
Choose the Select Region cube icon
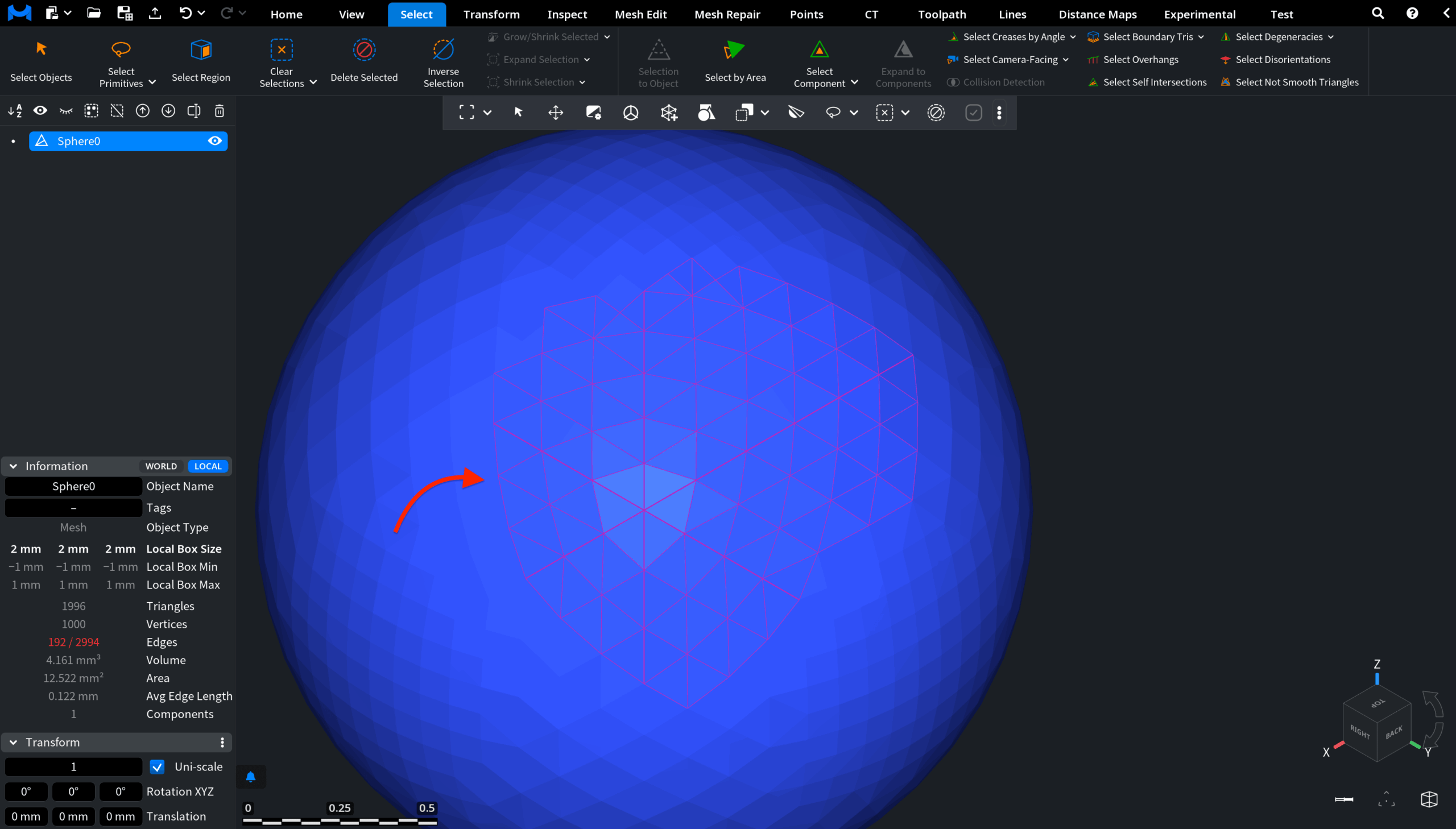pos(201,50)
